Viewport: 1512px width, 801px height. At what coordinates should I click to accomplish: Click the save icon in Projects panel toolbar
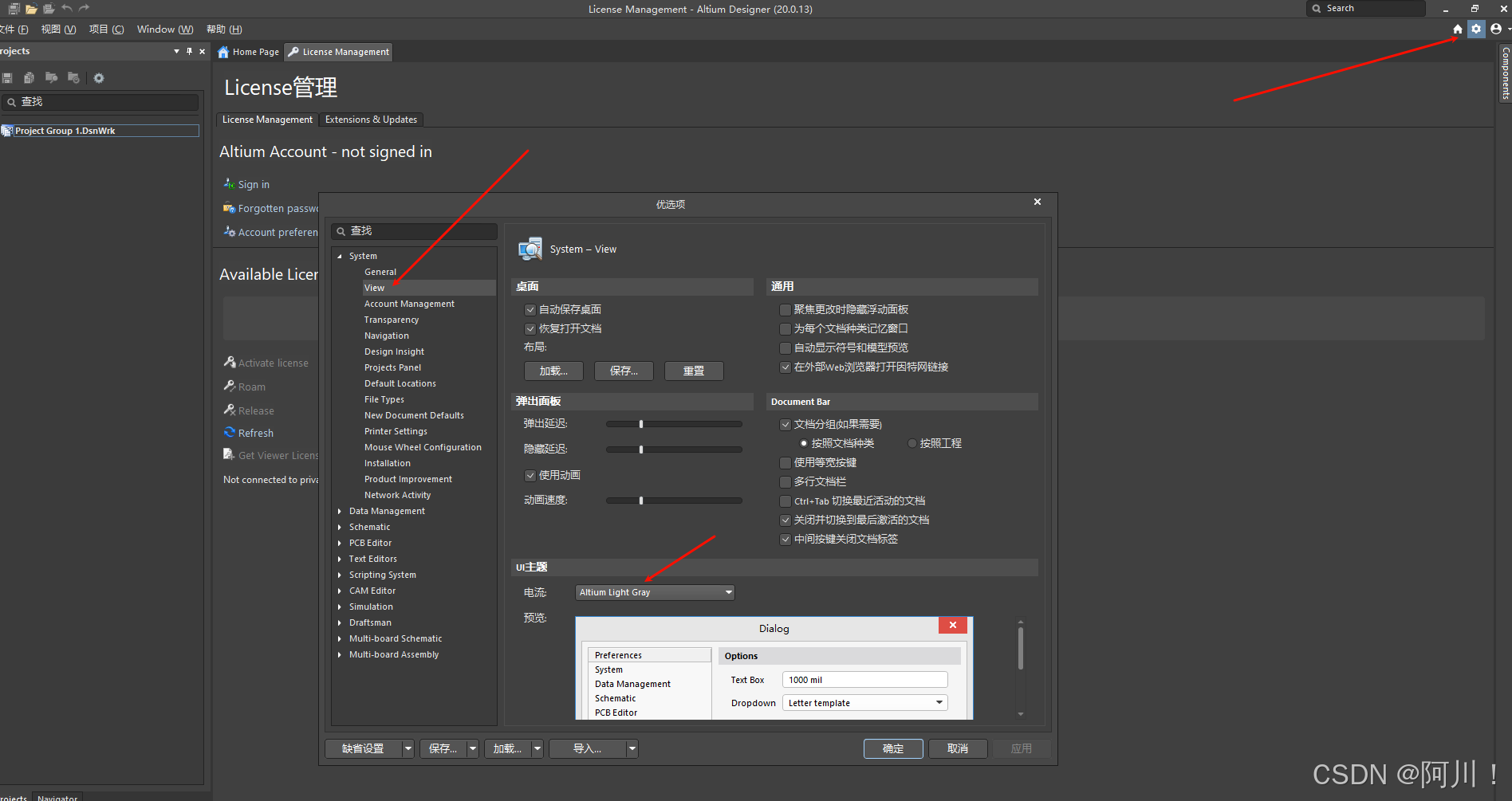coord(7,78)
